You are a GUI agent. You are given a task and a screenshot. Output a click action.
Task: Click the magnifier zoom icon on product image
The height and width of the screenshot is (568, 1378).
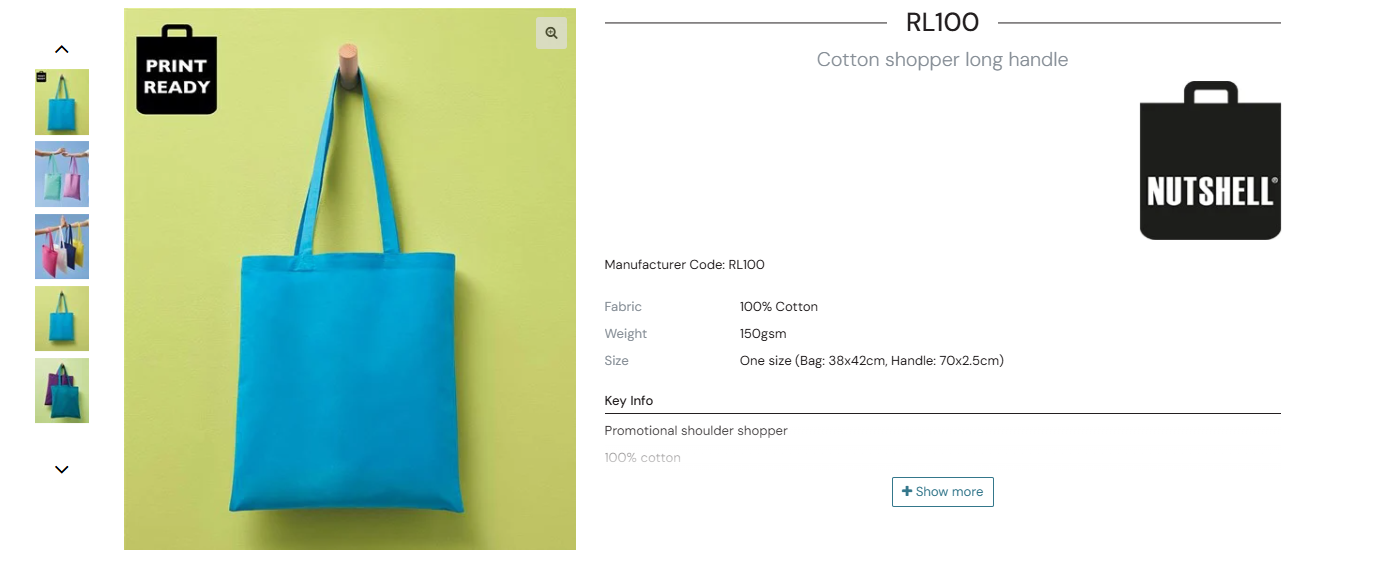coord(551,33)
